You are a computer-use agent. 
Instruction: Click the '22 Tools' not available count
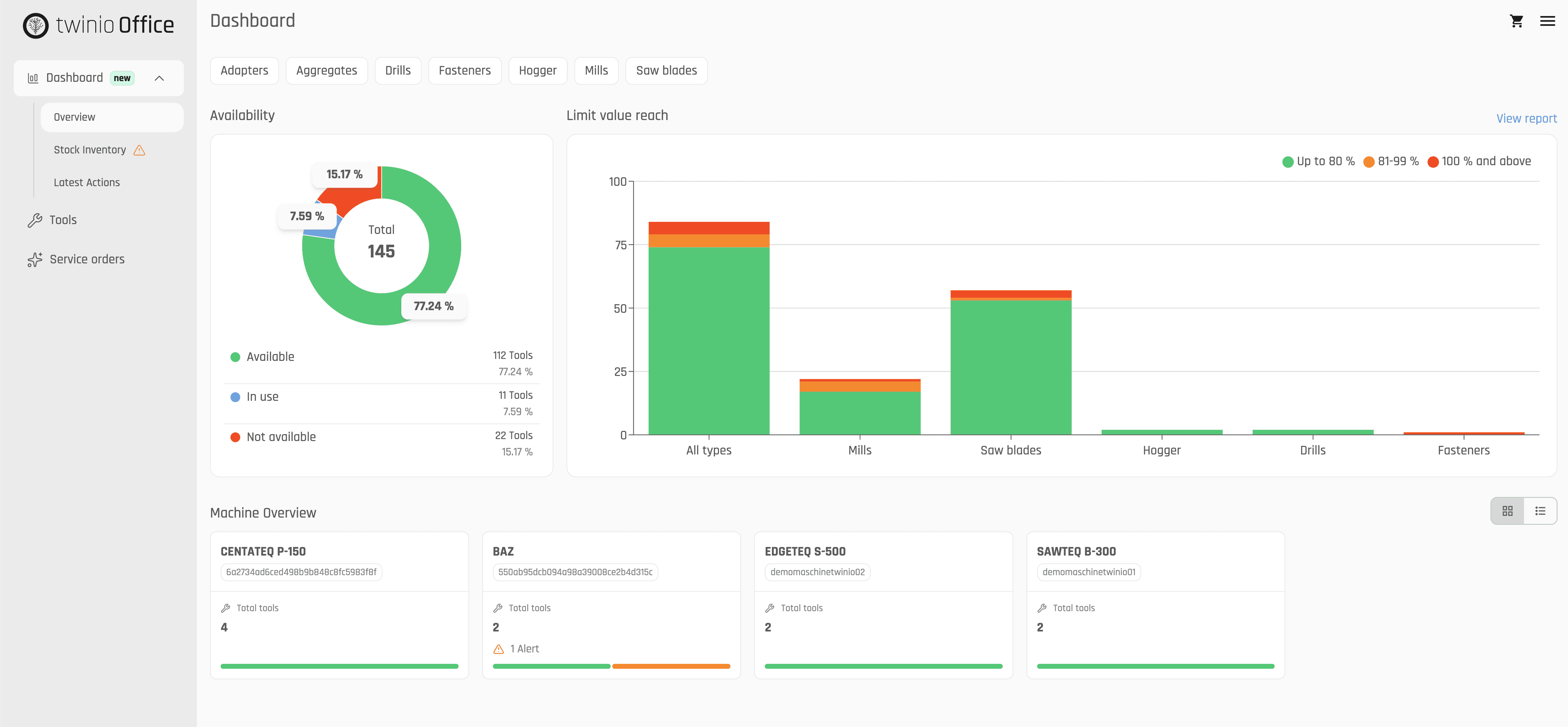(513, 436)
